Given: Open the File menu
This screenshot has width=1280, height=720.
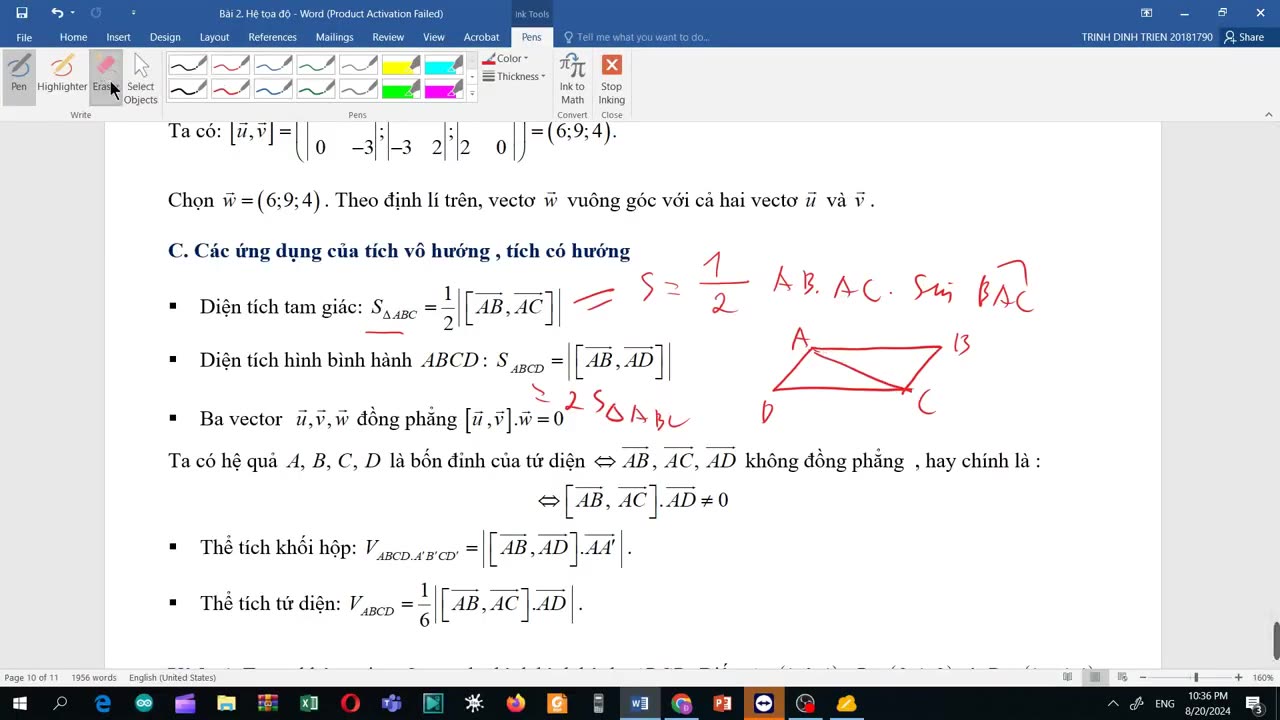Looking at the screenshot, I should click(x=24, y=37).
